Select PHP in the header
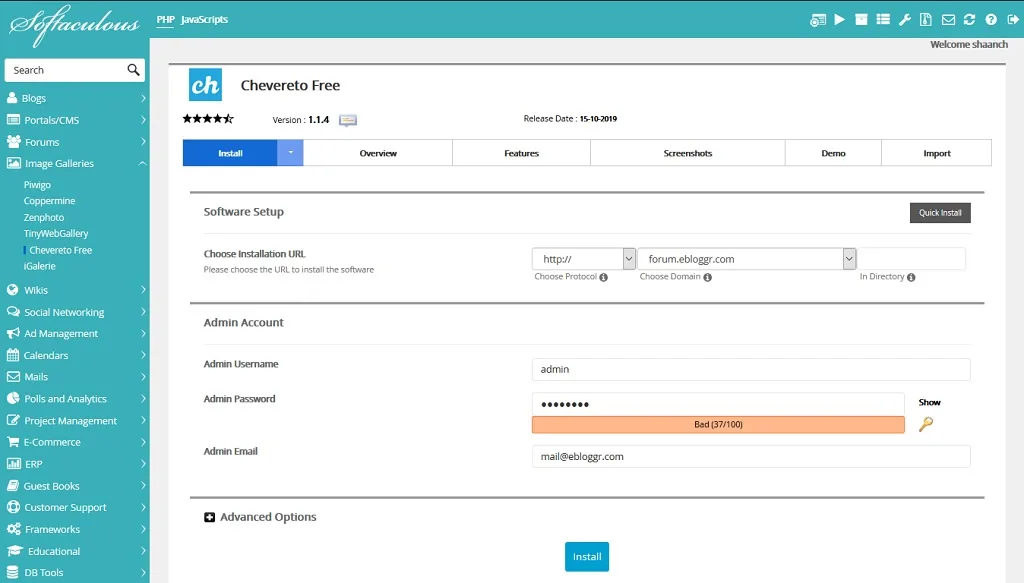1024x583 pixels. coord(166,20)
